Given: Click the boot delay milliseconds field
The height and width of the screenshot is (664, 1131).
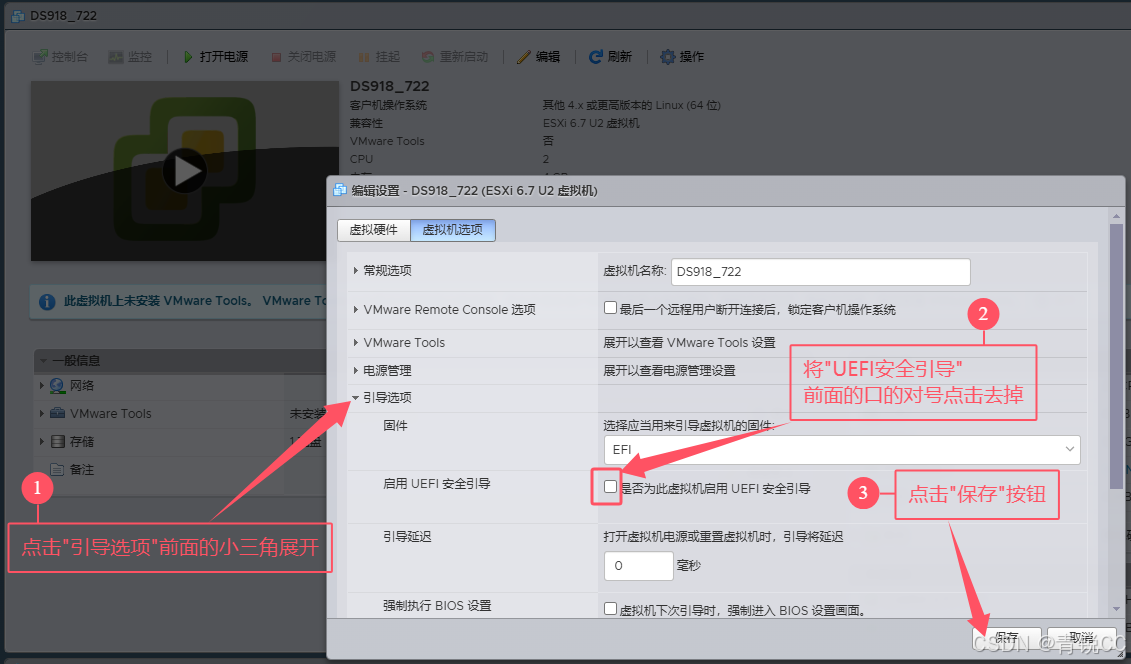Looking at the screenshot, I should pos(638,566).
